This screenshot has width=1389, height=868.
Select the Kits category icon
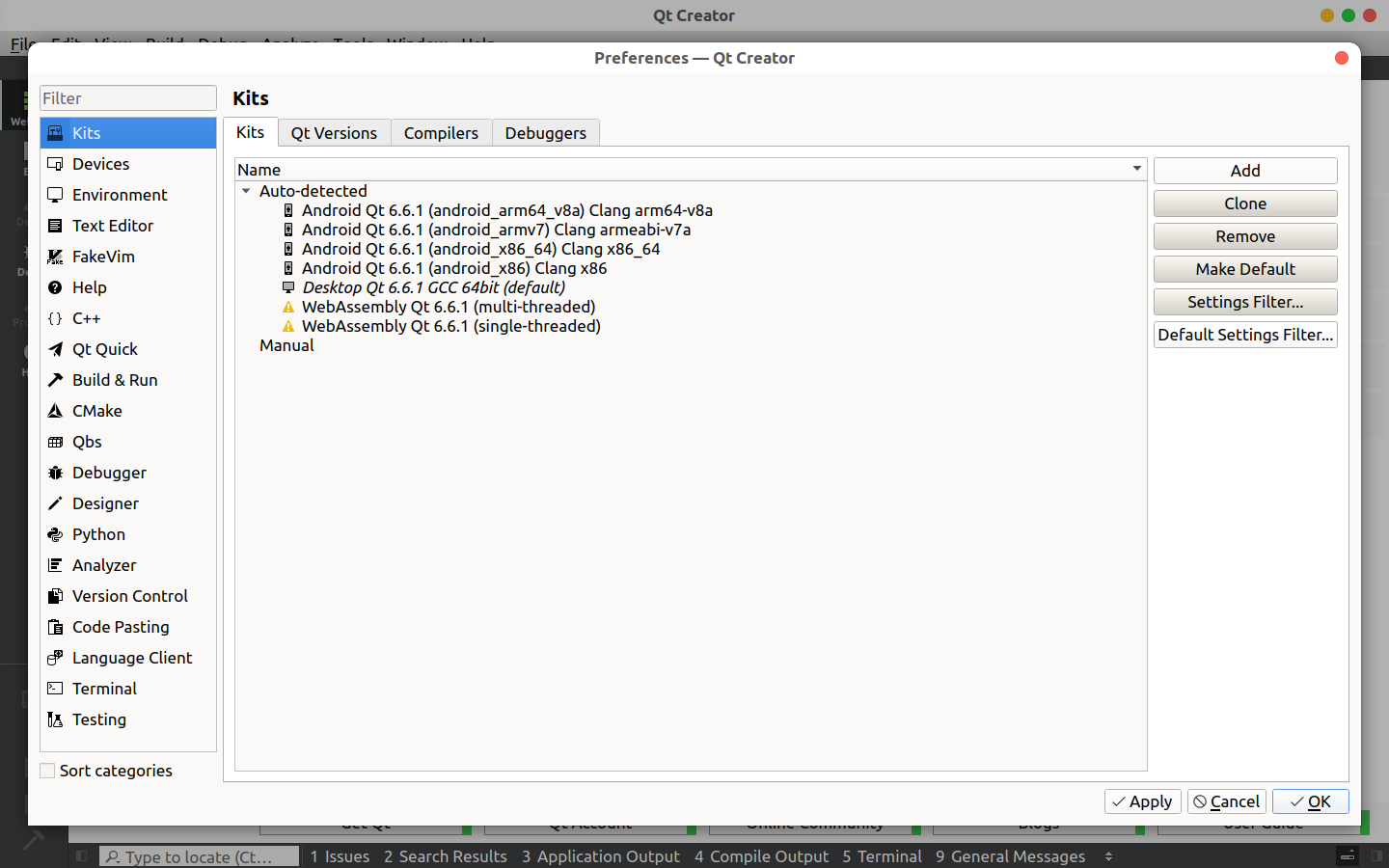click(x=55, y=133)
